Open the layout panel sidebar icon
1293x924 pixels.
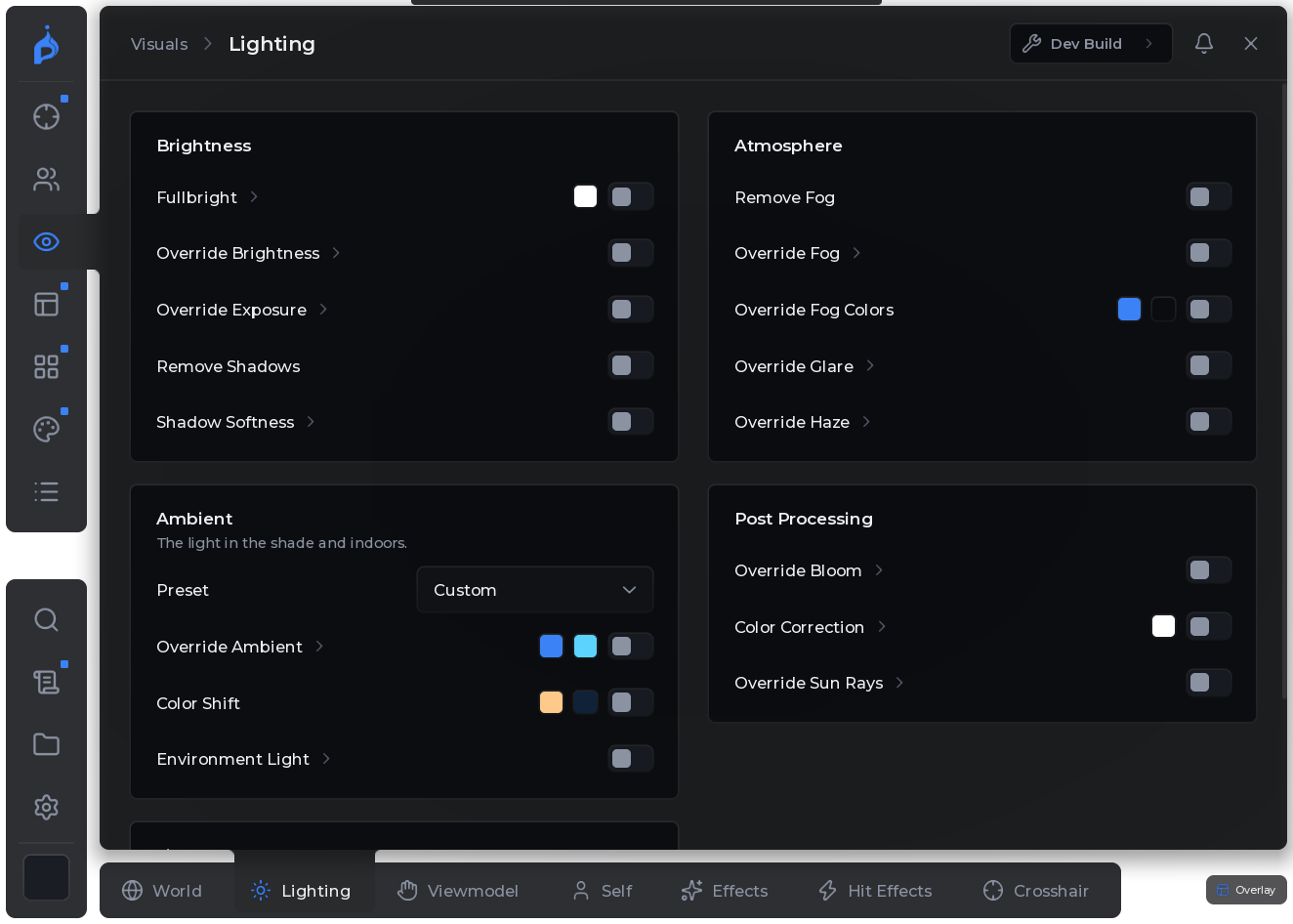click(46, 304)
